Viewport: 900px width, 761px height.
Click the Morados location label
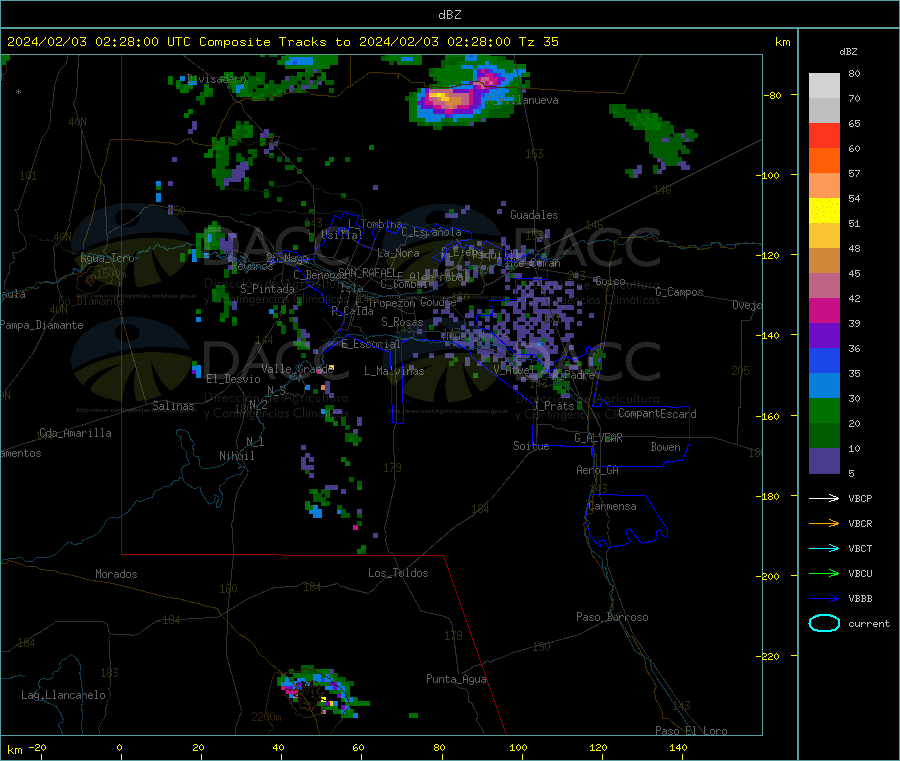pyautogui.click(x=116, y=574)
